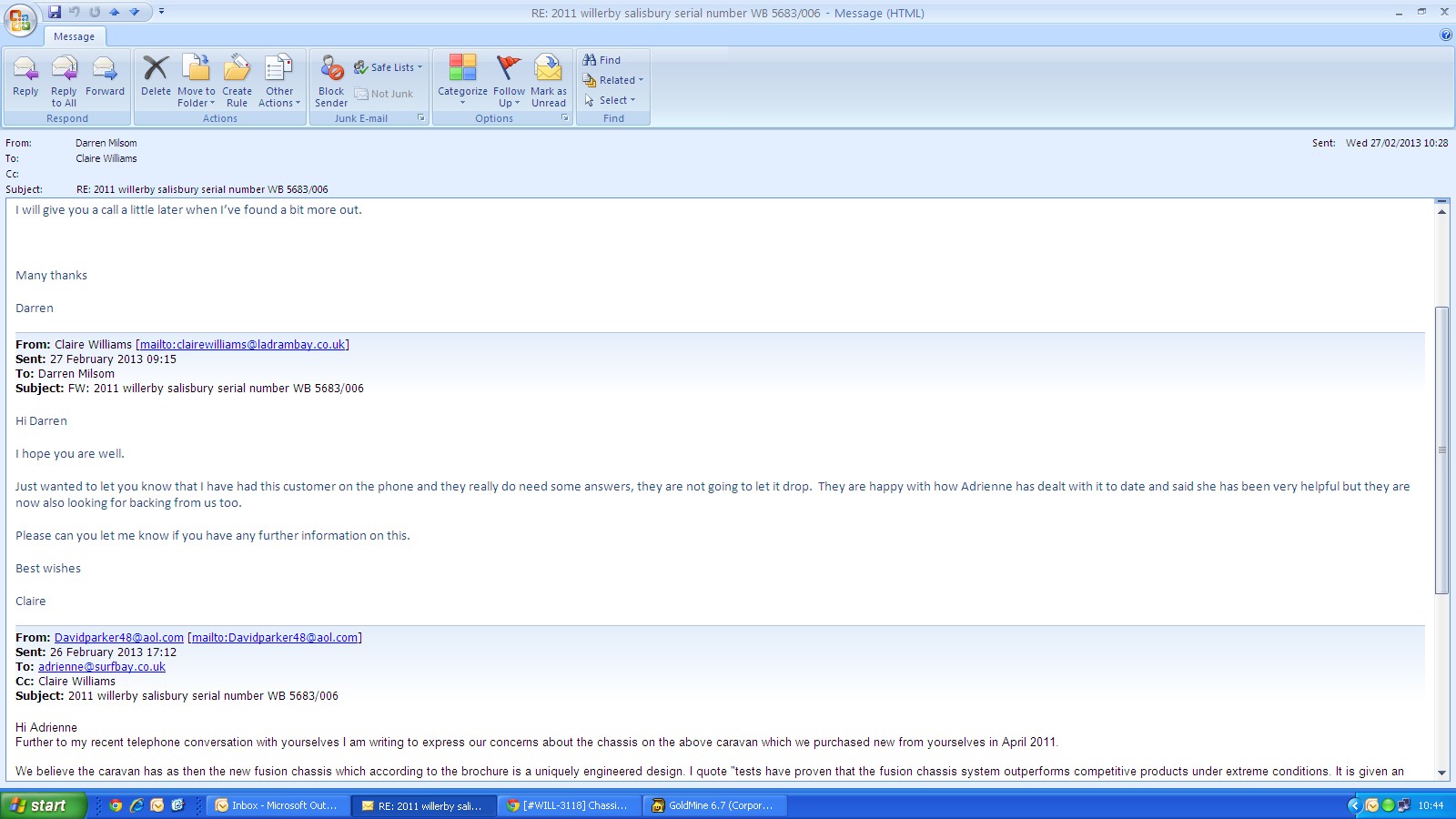Switch to Inbox - Microsoft Outlook taskbar button
This screenshot has height=819, width=1456.
(x=277, y=805)
